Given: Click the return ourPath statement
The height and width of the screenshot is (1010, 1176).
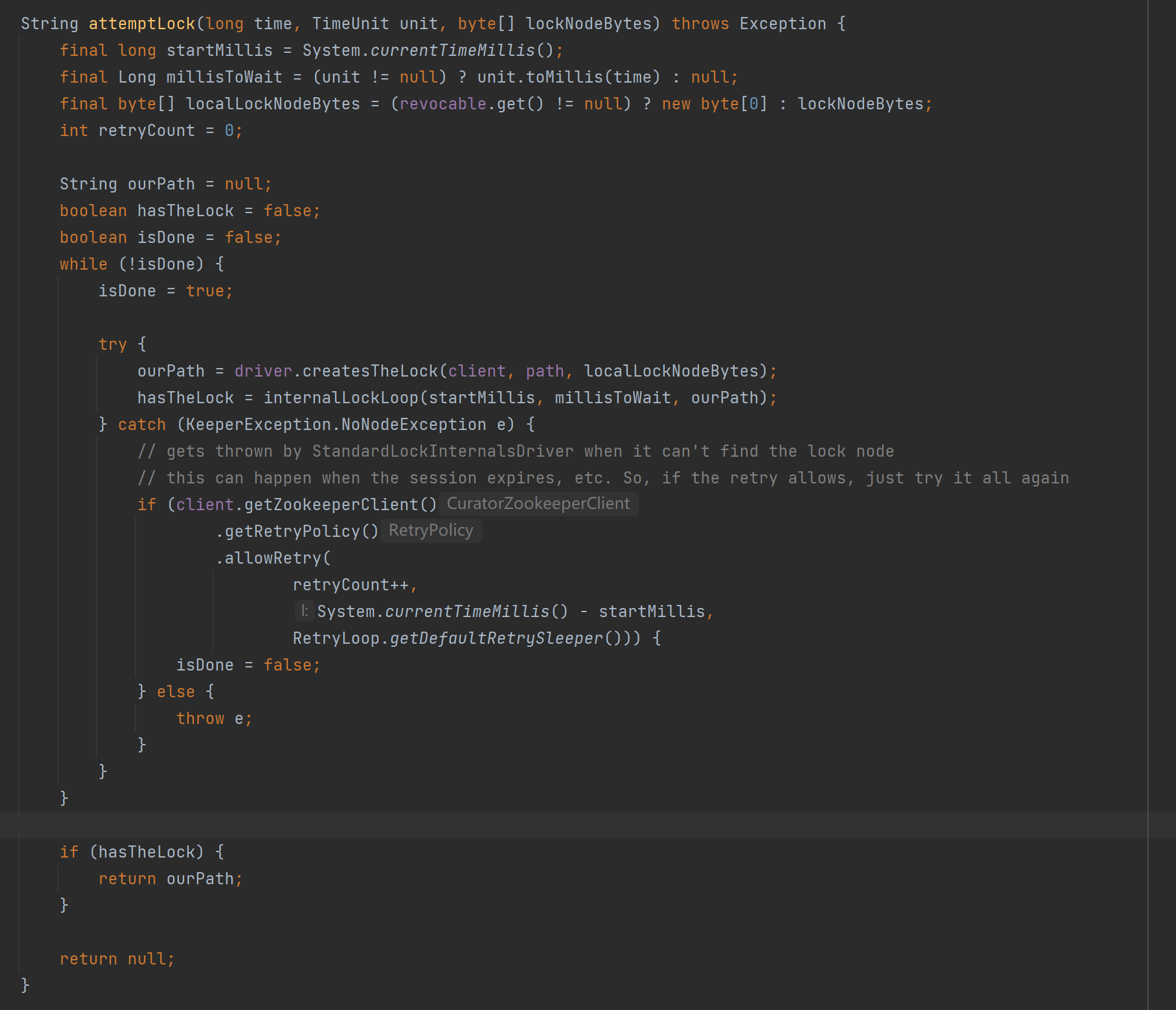Looking at the screenshot, I should 170,879.
